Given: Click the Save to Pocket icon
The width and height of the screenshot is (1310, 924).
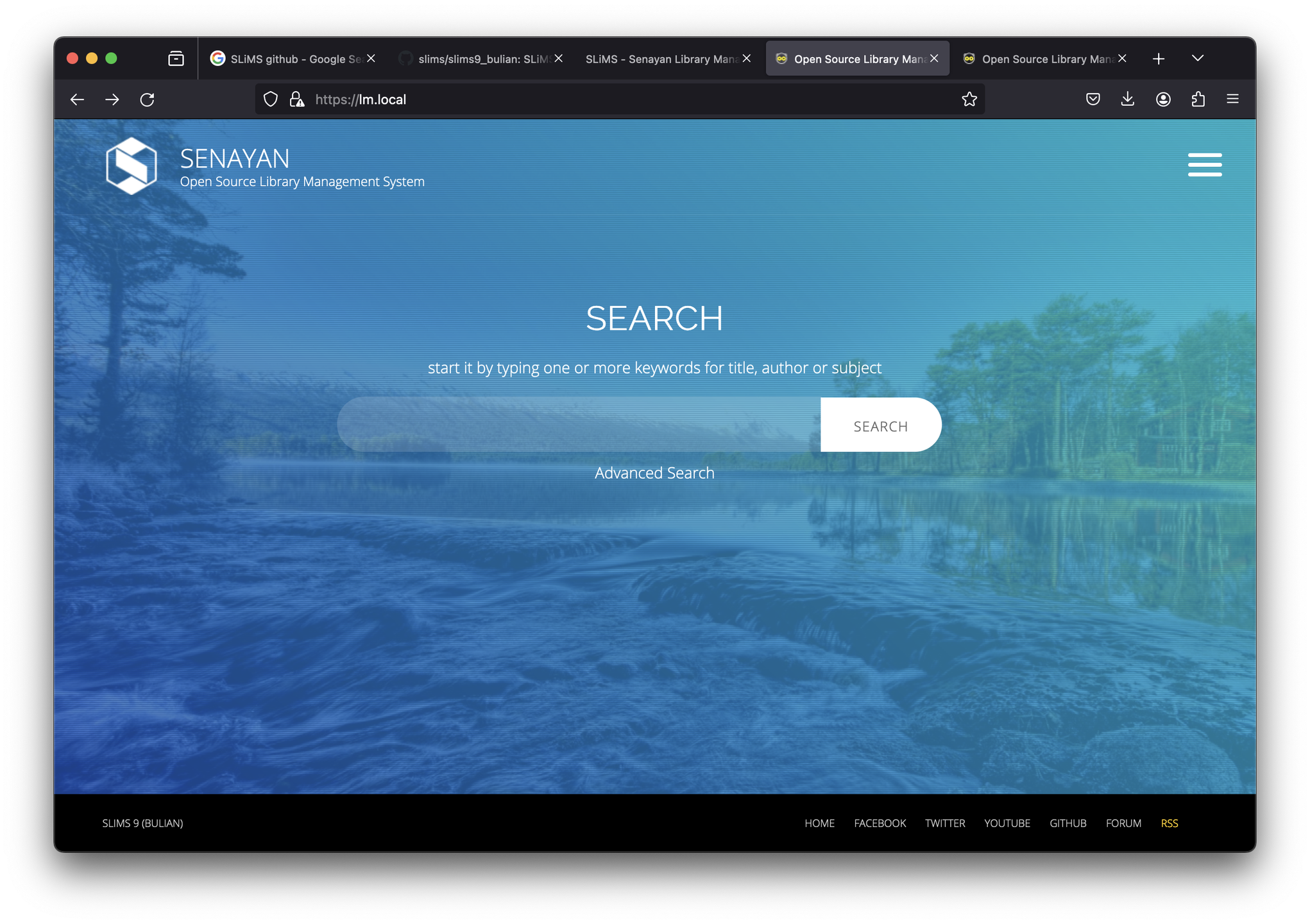Looking at the screenshot, I should [1093, 99].
